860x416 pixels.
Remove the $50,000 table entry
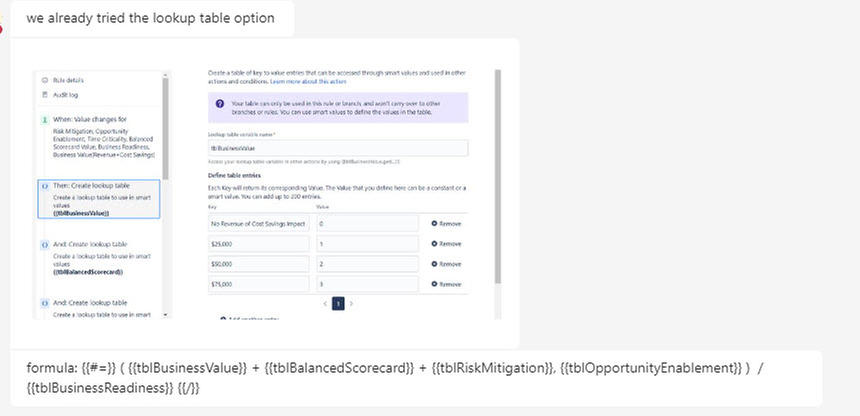[446, 264]
